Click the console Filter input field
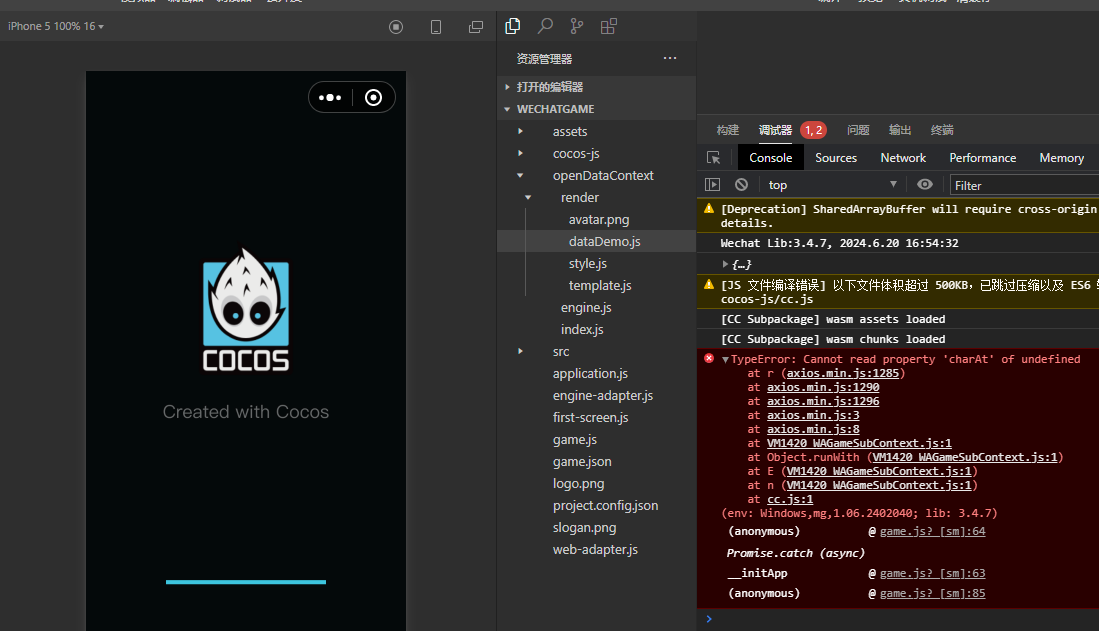Viewport: 1099px width, 631px height. pos(1024,185)
